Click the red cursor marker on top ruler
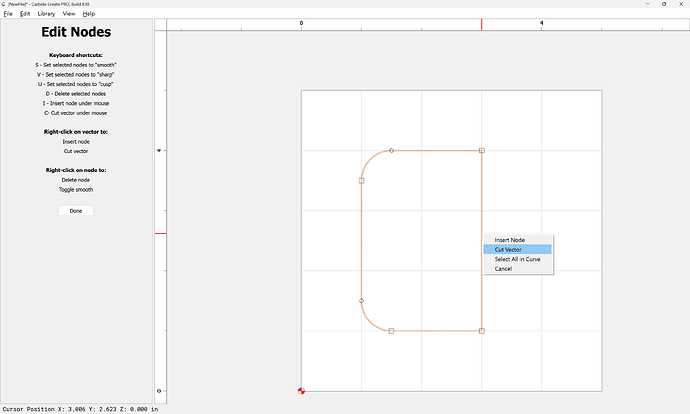The image size is (690, 414). click(482, 23)
